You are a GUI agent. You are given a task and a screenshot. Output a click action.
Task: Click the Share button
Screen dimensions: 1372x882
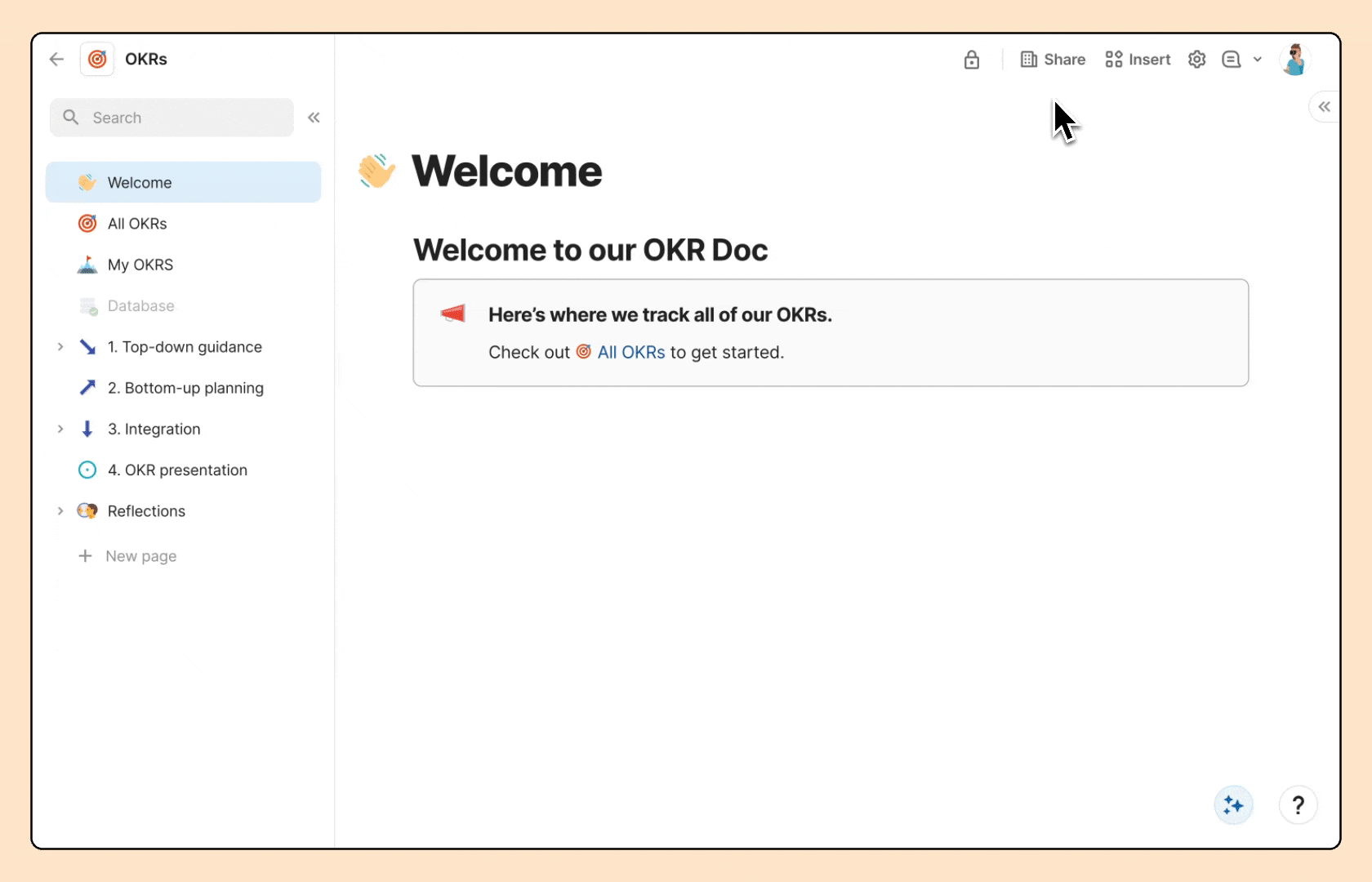[1053, 60]
